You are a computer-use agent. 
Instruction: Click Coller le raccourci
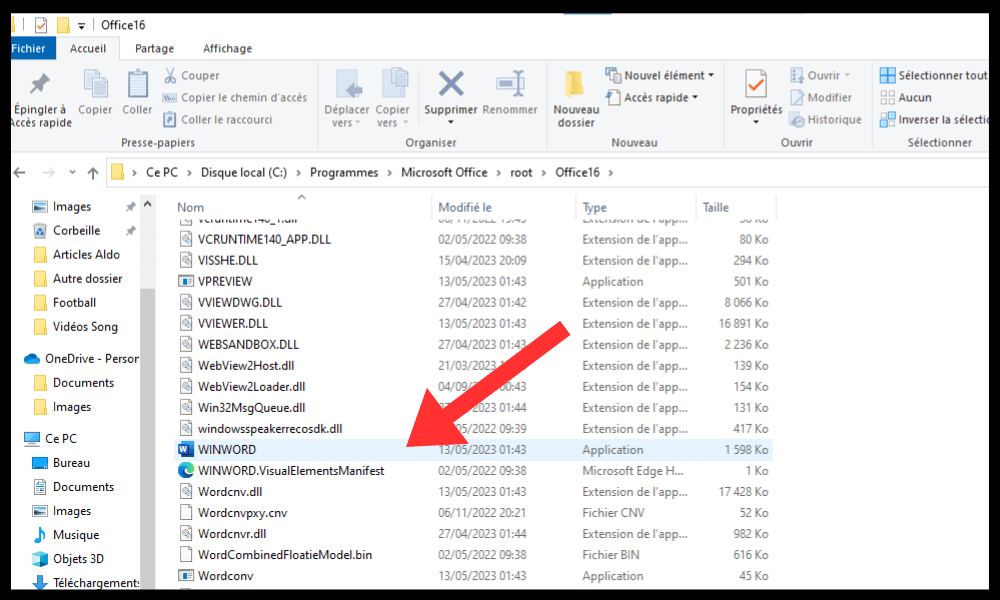click(217, 119)
